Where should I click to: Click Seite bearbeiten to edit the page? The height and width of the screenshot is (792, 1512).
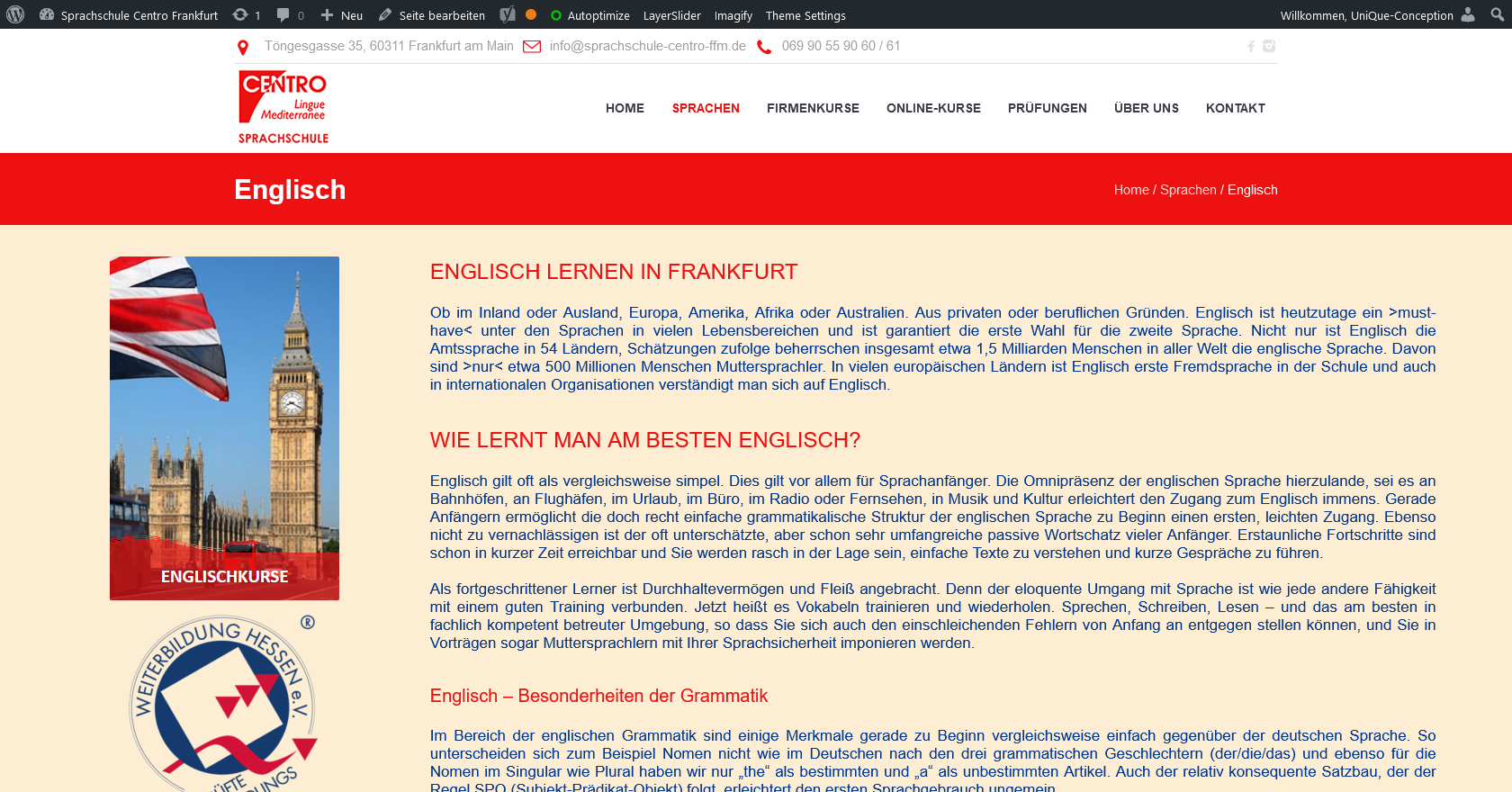(x=432, y=15)
